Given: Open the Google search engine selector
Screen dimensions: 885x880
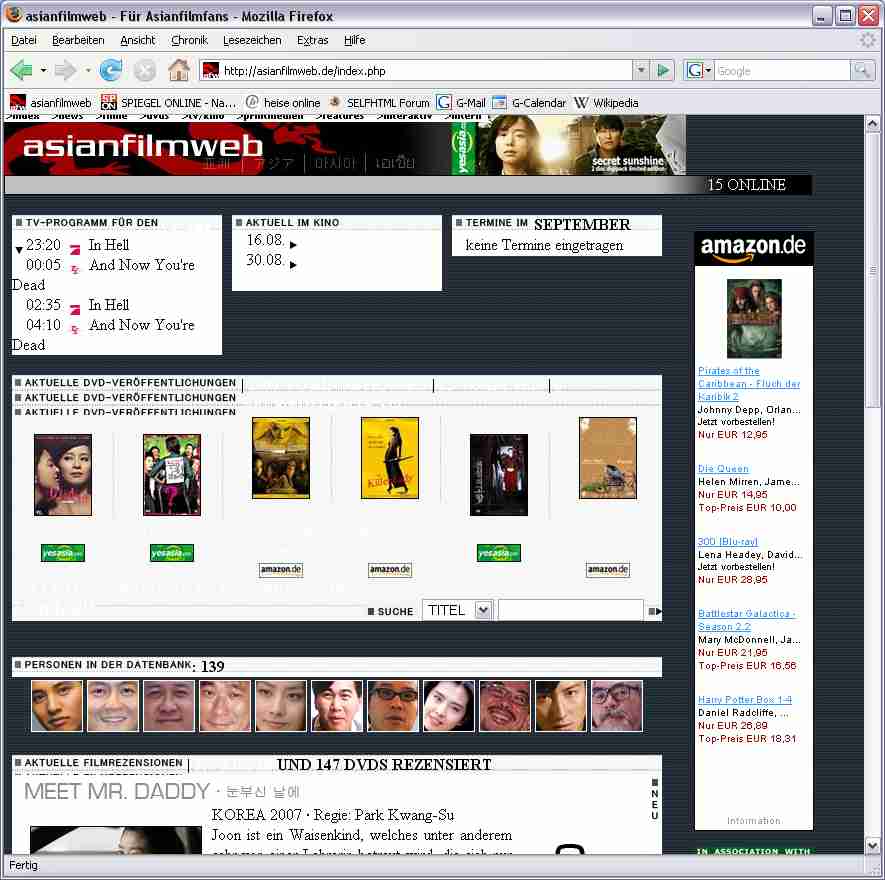Looking at the screenshot, I should tap(698, 71).
